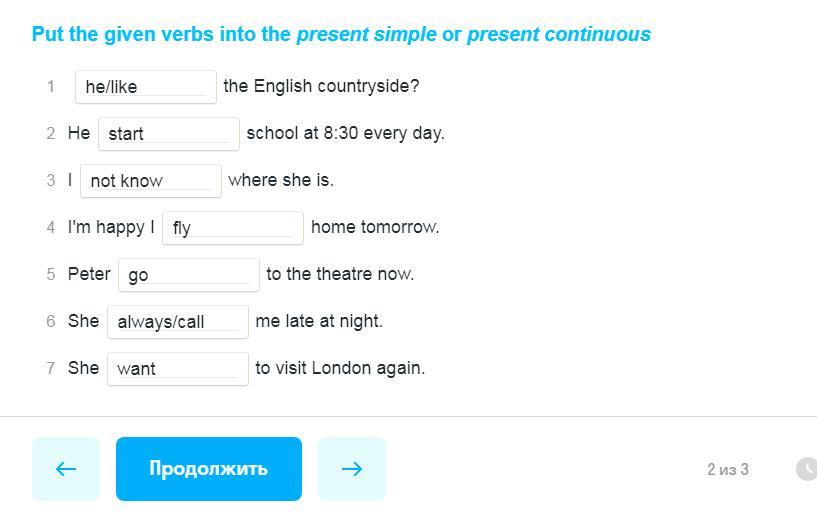Click the 'want' input field
Viewport: 817px width, 516px height.
(178, 369)
